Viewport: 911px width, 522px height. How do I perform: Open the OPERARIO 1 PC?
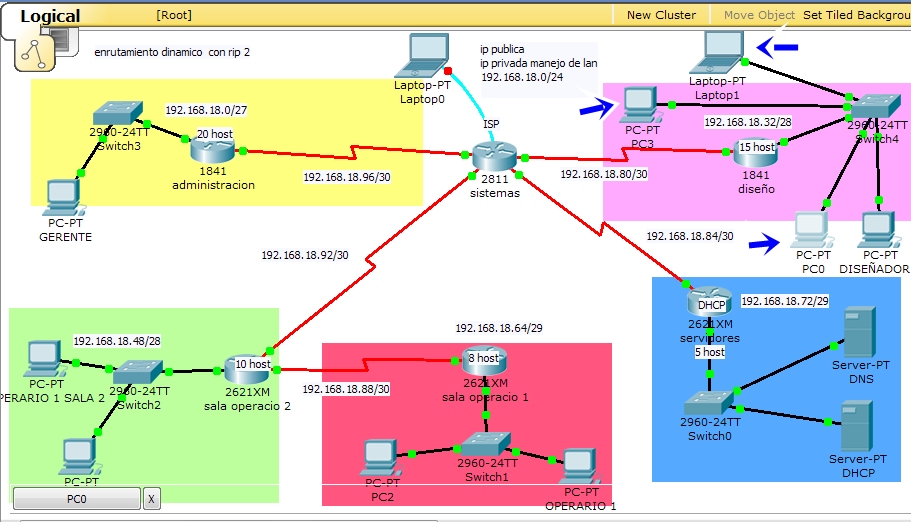(579, 467)
